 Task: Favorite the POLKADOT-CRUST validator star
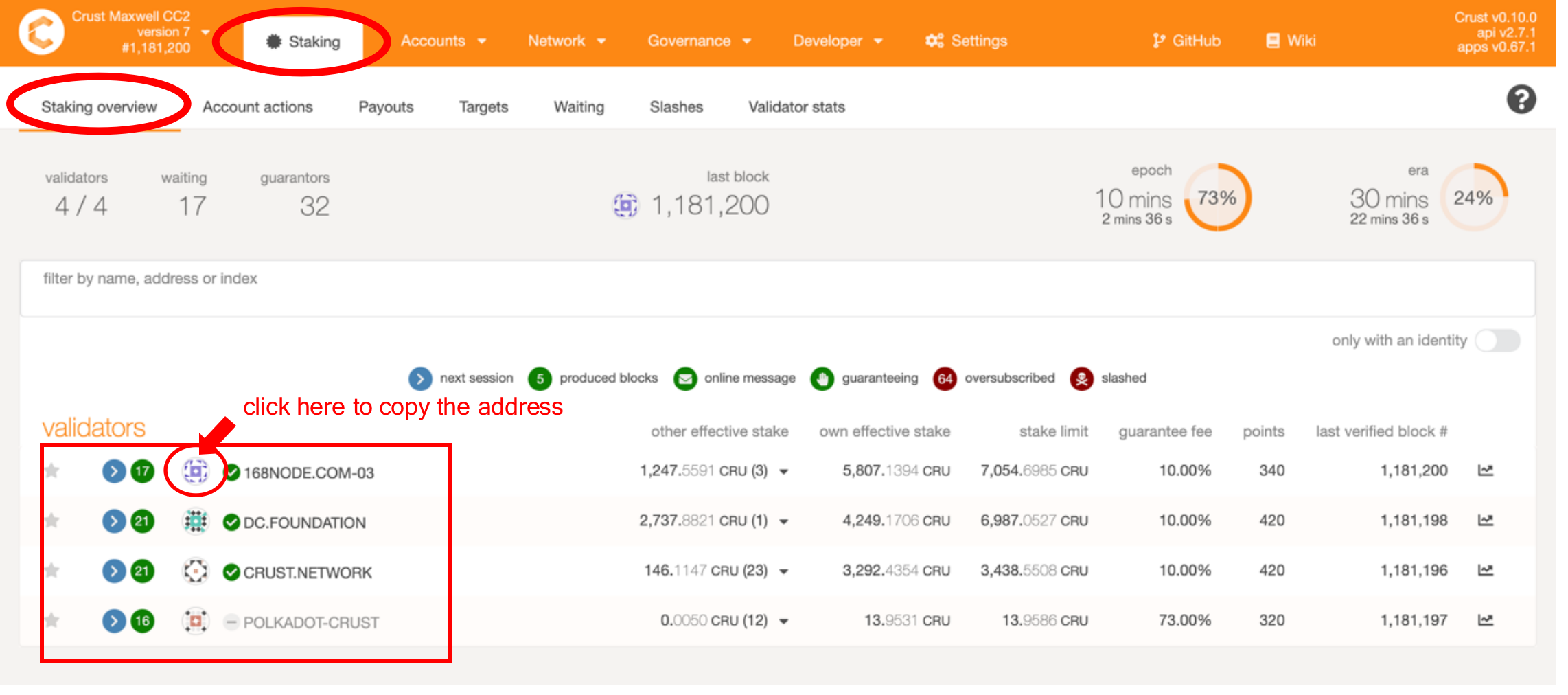coord(52,620)
